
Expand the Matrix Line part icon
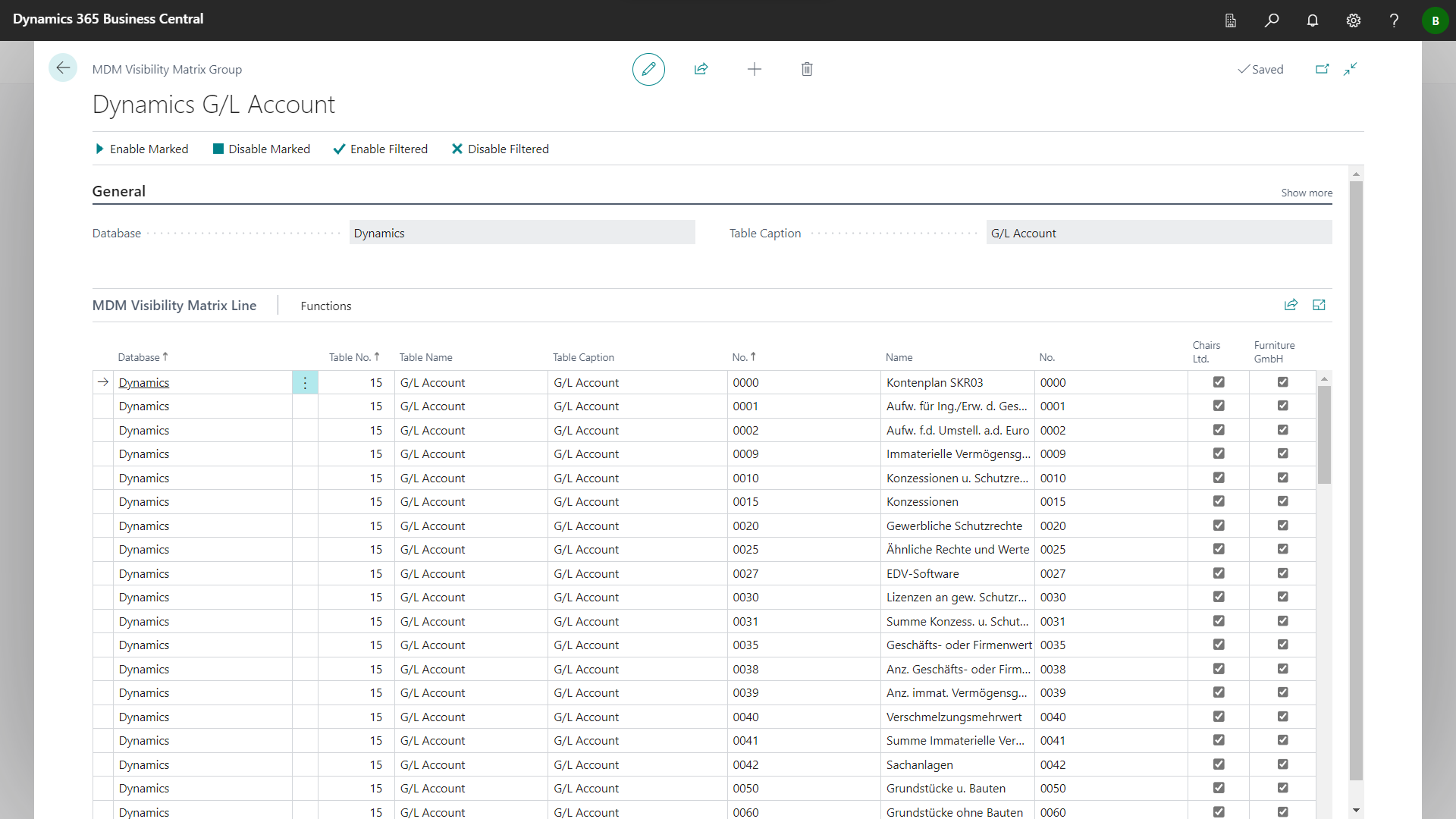coord(1319,305)
